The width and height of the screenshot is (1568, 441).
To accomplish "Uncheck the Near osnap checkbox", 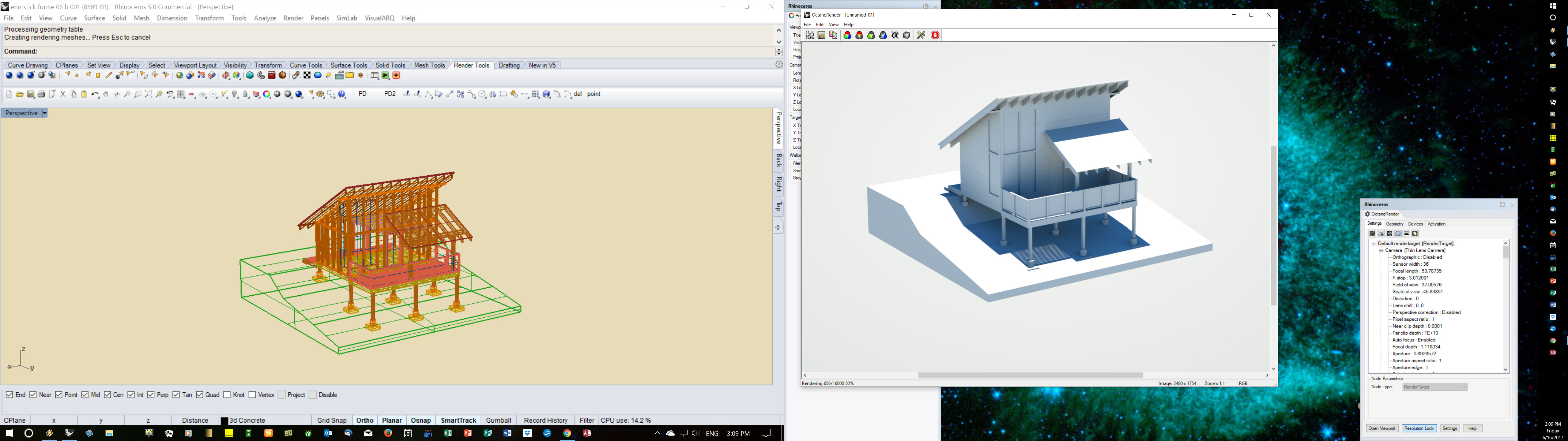I will [33, 395].
